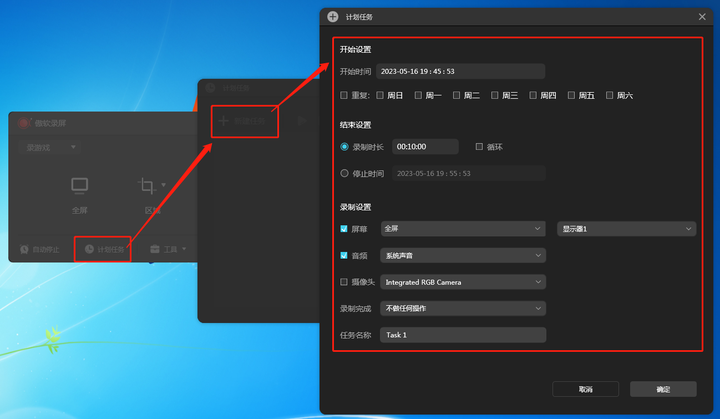Check the 周五 checkbox
The width and height of the screenshot is (720, 419).
[x=571, y=95]
